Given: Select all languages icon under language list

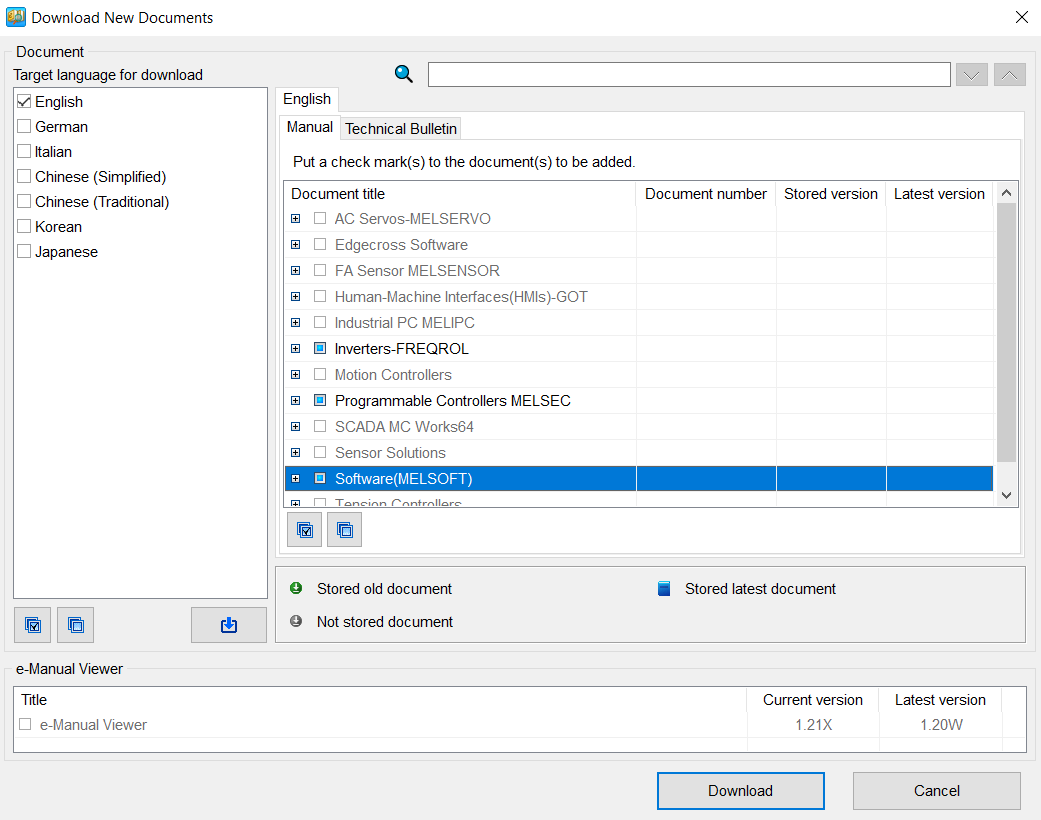Looking at the screenshot, I should tap(33, 625).
